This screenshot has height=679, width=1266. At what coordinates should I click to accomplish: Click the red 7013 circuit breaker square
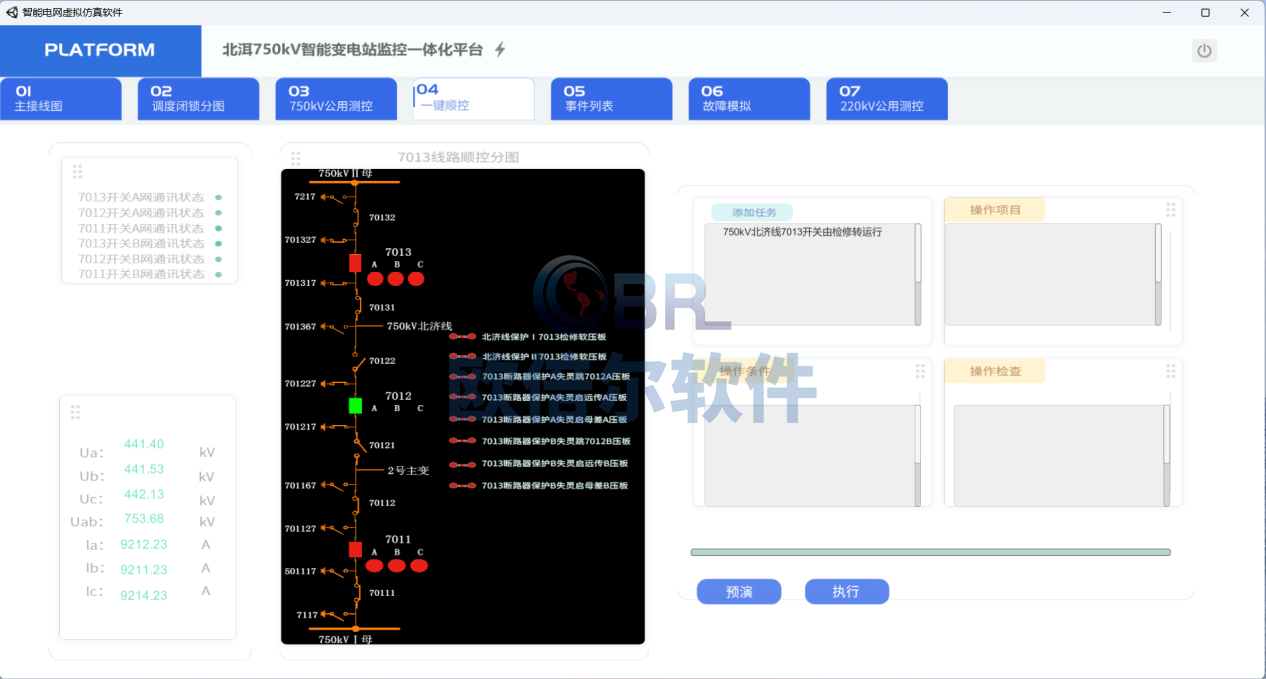tap(355, 263)
